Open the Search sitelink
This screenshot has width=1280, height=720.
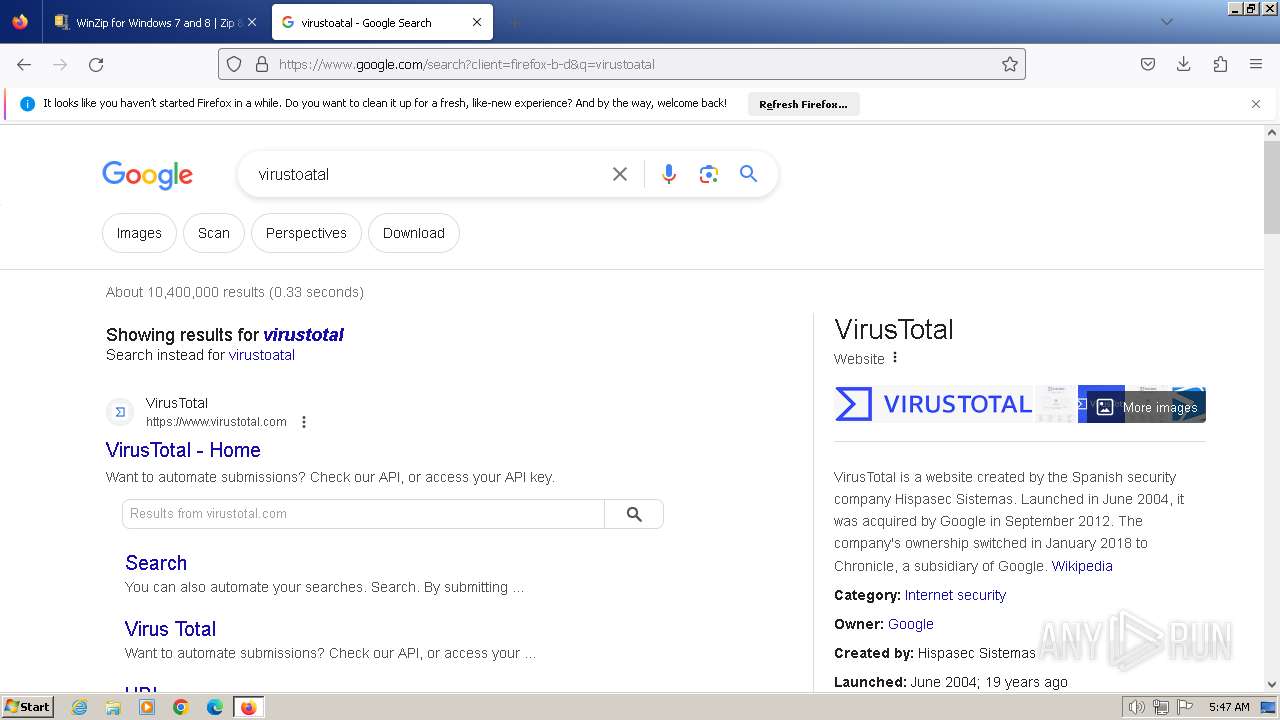[156, 563]
